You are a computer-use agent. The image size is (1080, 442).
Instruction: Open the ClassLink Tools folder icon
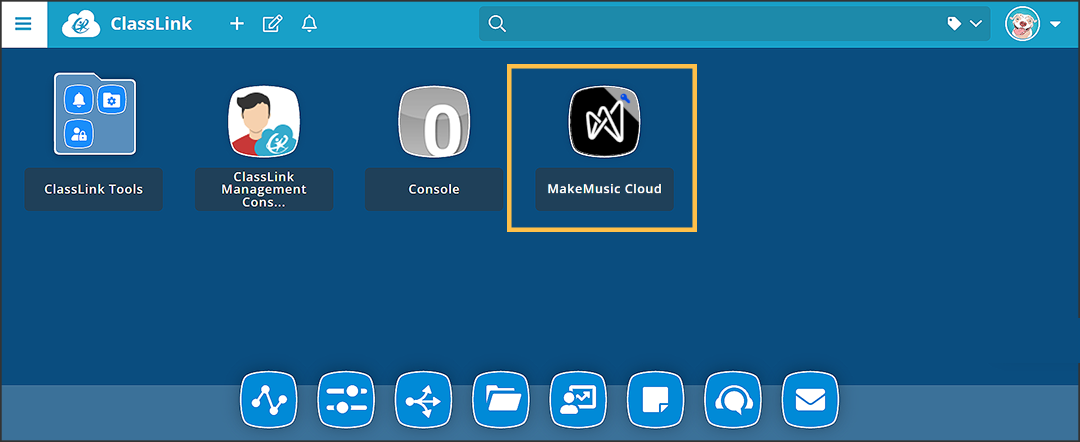coord(95,114)
